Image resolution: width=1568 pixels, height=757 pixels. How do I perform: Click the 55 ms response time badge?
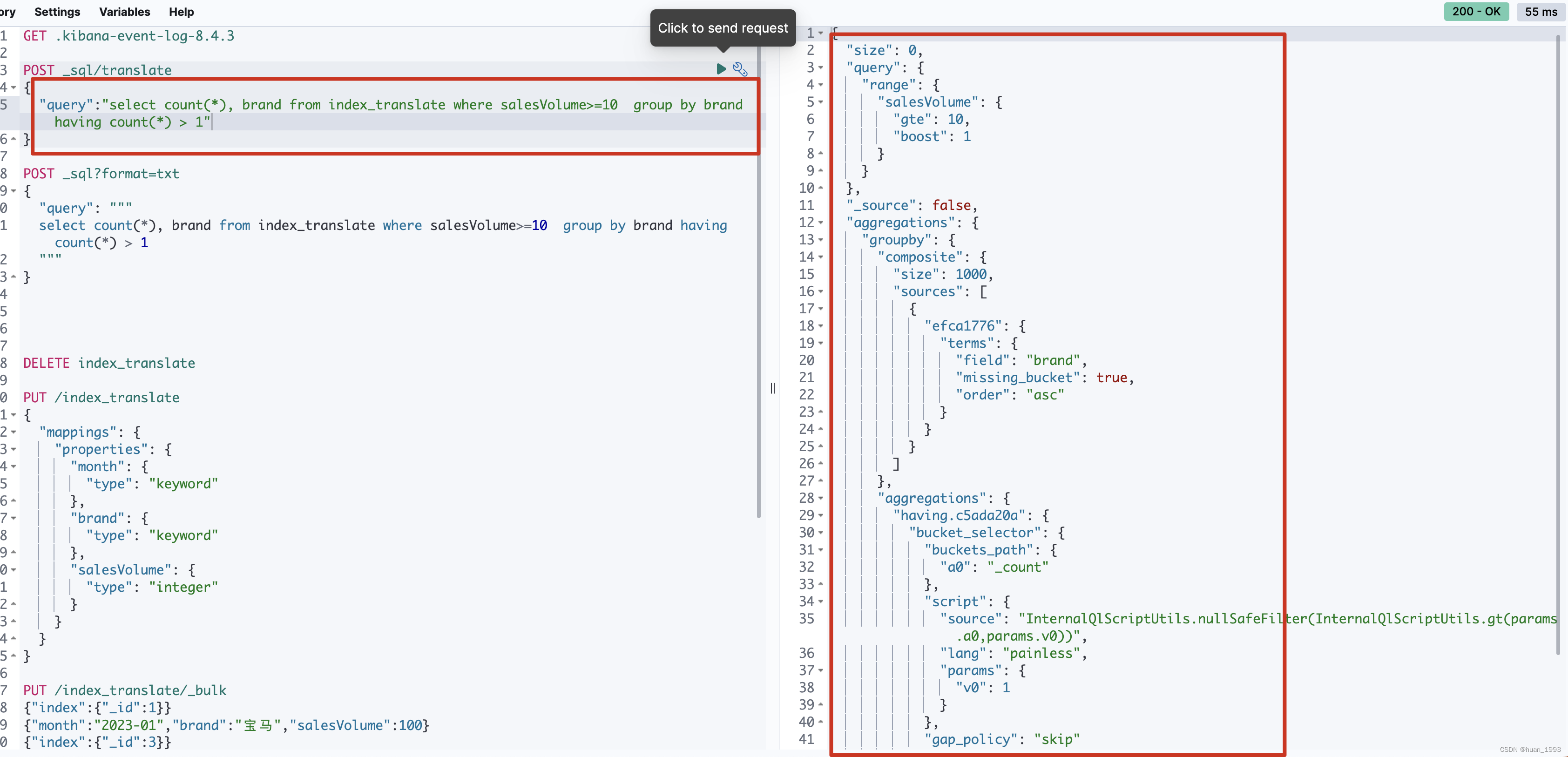pos(1540,12)
